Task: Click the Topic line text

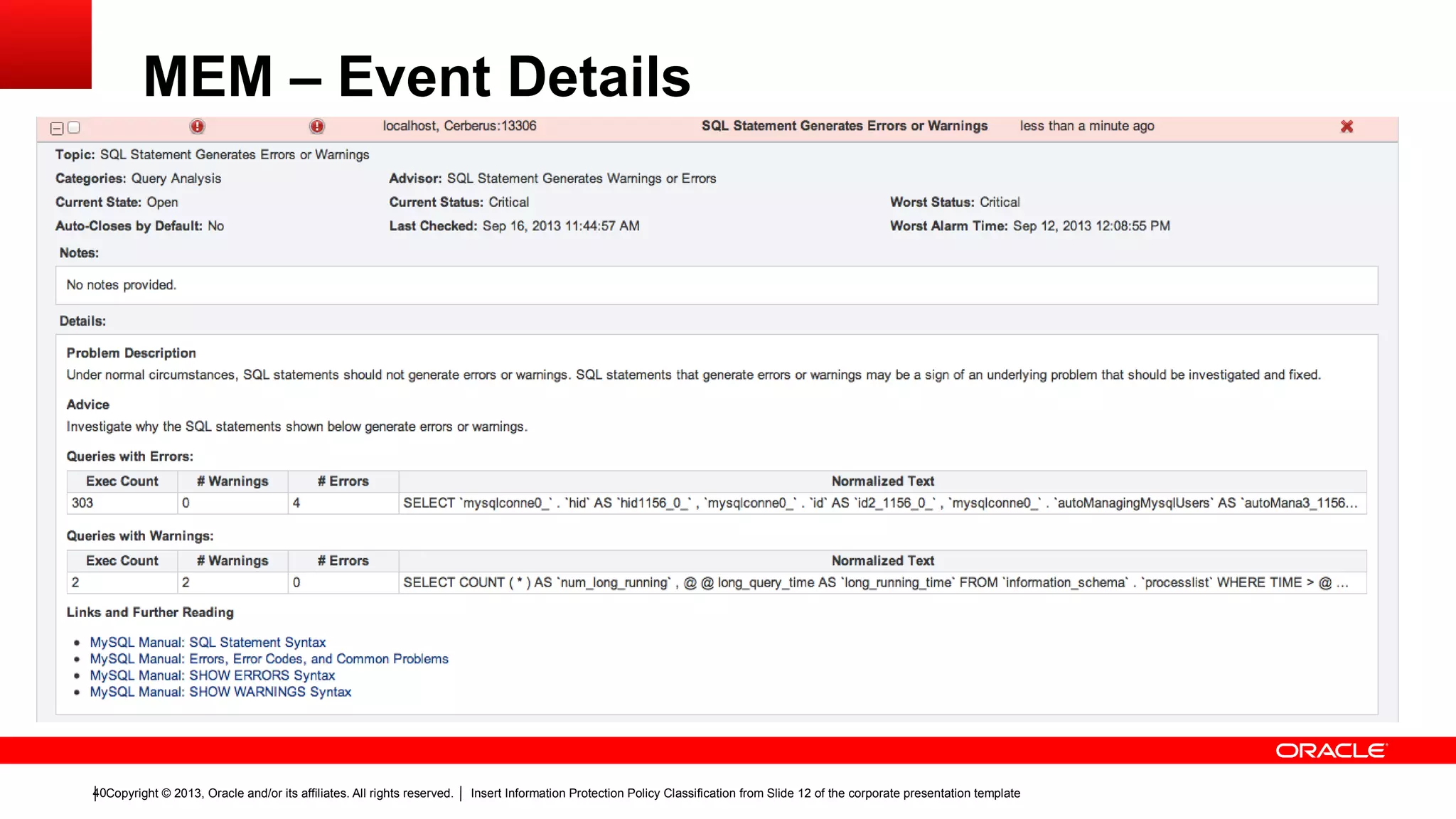Action: (213, 154)
